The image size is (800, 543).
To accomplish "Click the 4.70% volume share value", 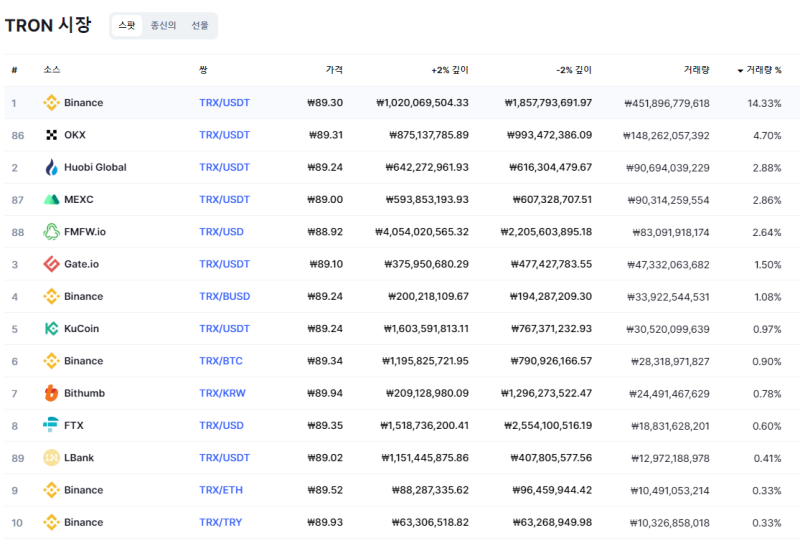I will pos(767,135).
